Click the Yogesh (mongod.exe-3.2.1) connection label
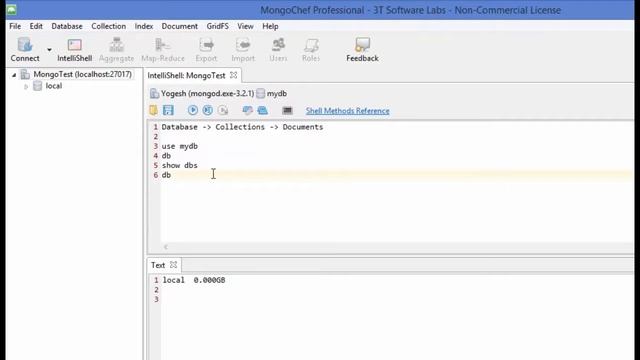 207,93
